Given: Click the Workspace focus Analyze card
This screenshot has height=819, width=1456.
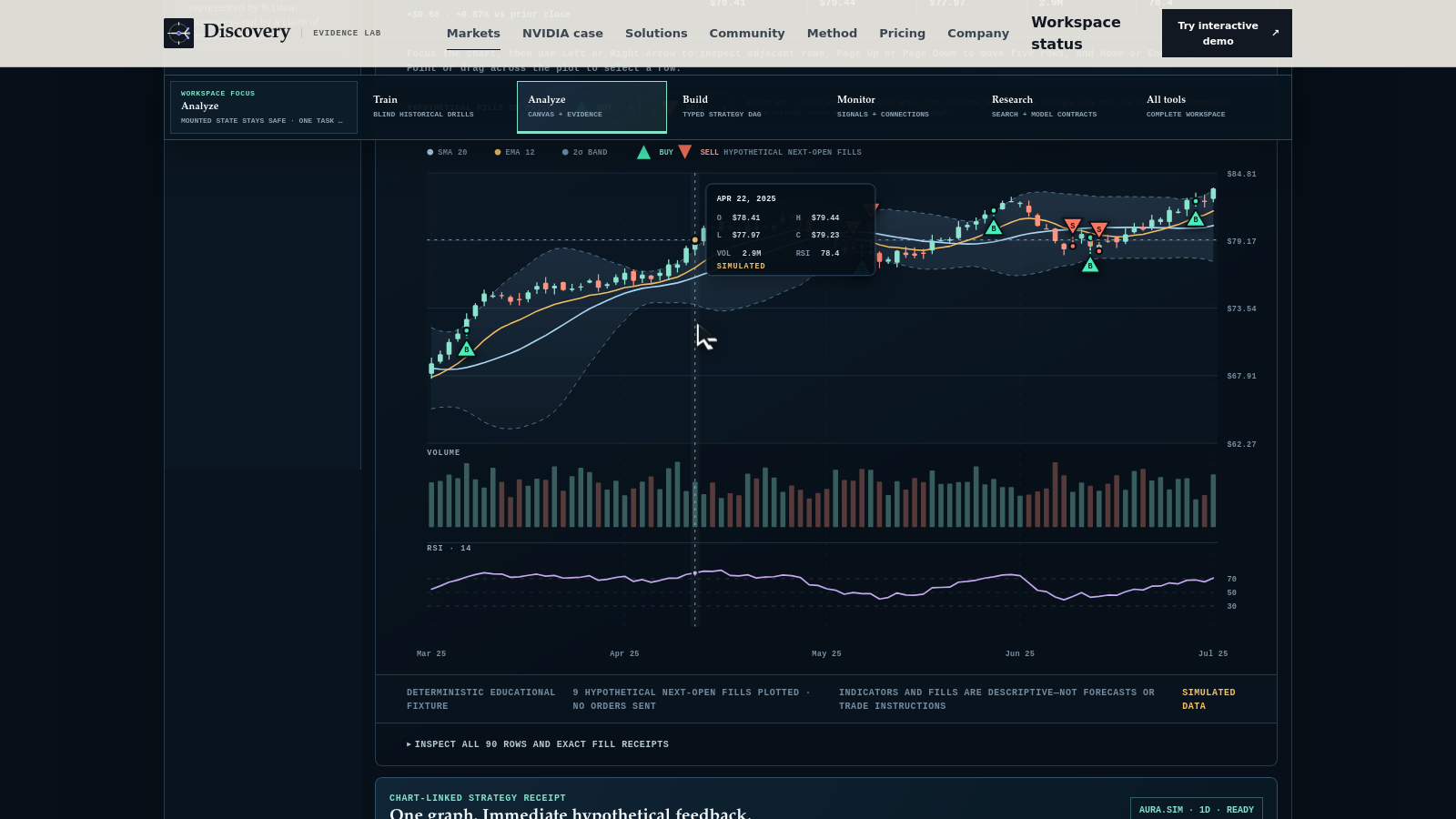Looking at the screenshot, I should click(264, 106).
